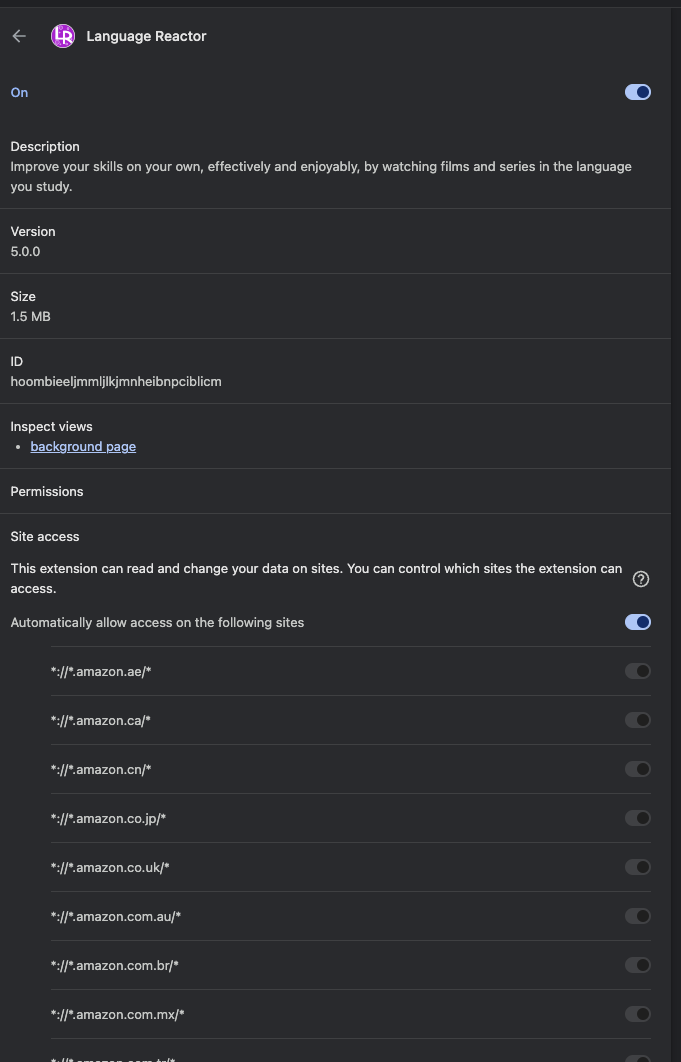Click the Language Reactor title
Viewport: 681px width, 1062px height.
point(146,37)
